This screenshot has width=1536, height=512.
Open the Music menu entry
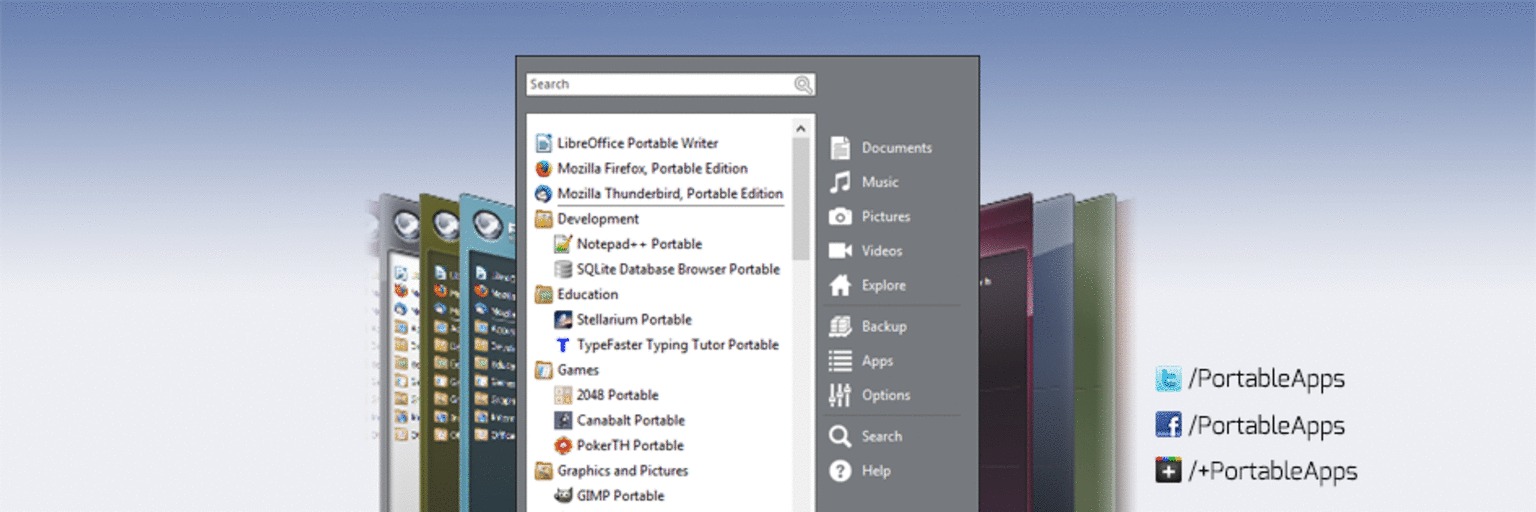880,182
